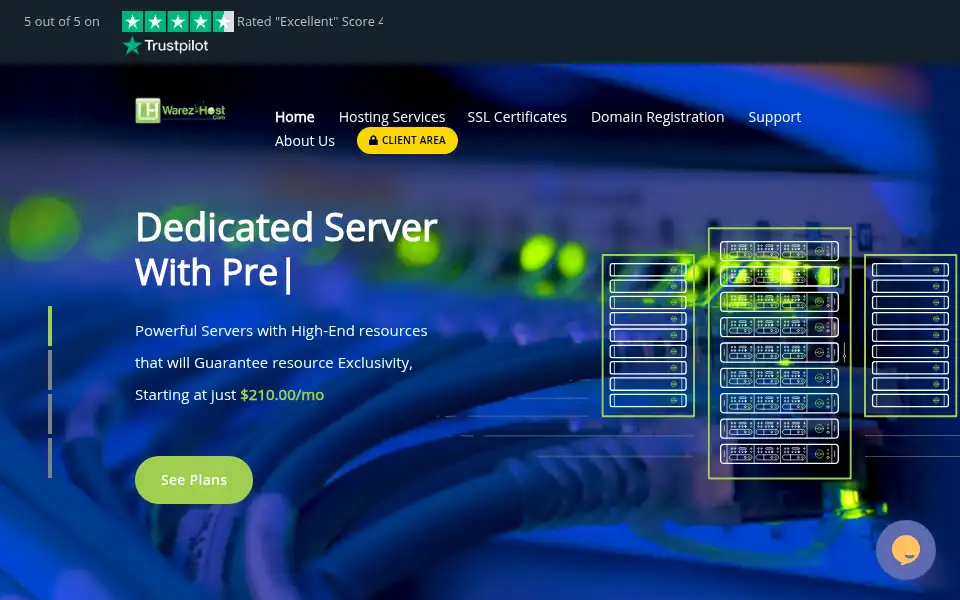Click the center server rack illustration
This screenshot has width=960, height=600.
[779, 353]
